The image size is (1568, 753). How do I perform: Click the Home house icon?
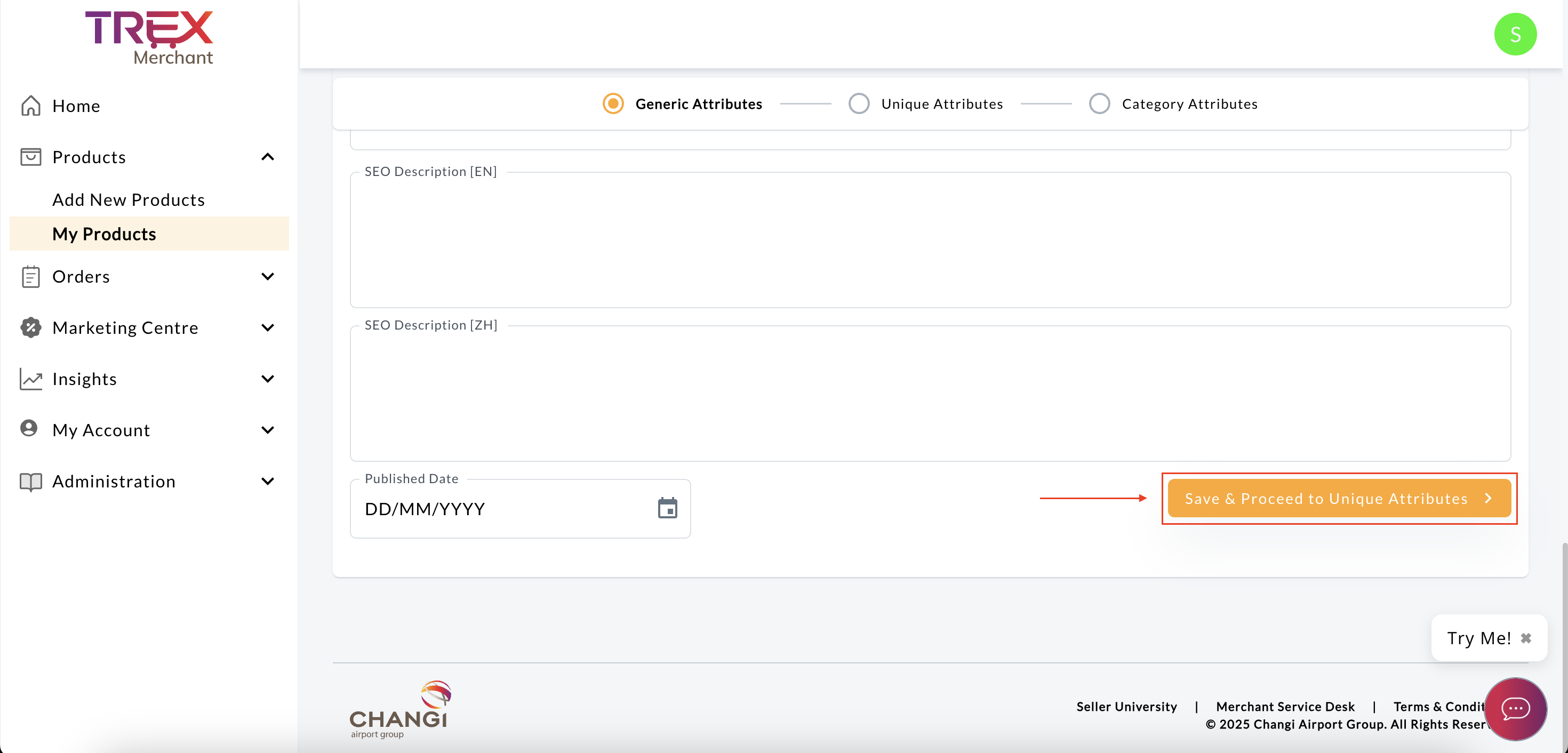[30, 105]
